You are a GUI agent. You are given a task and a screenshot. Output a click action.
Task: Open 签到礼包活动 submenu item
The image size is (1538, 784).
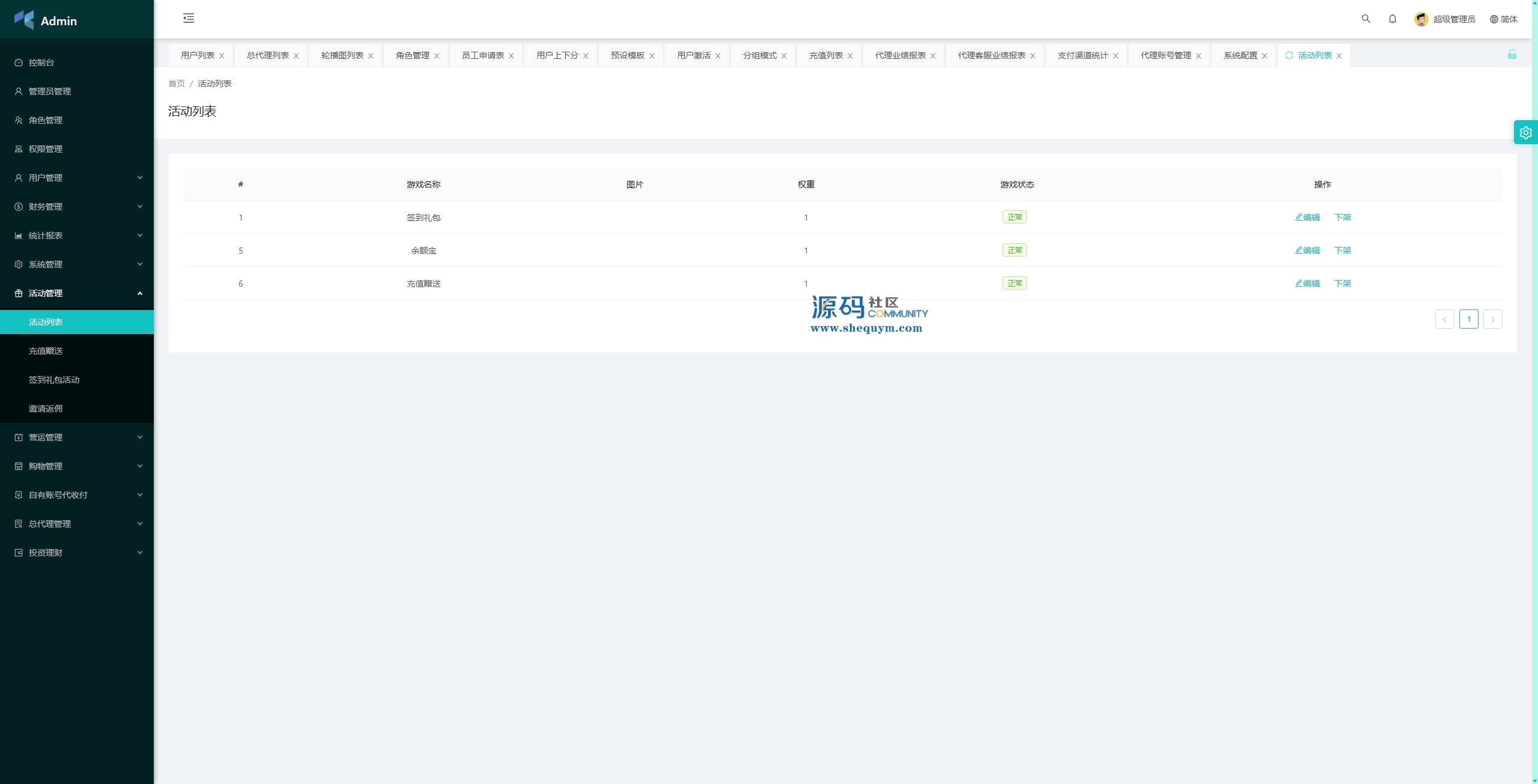(54, 380)
